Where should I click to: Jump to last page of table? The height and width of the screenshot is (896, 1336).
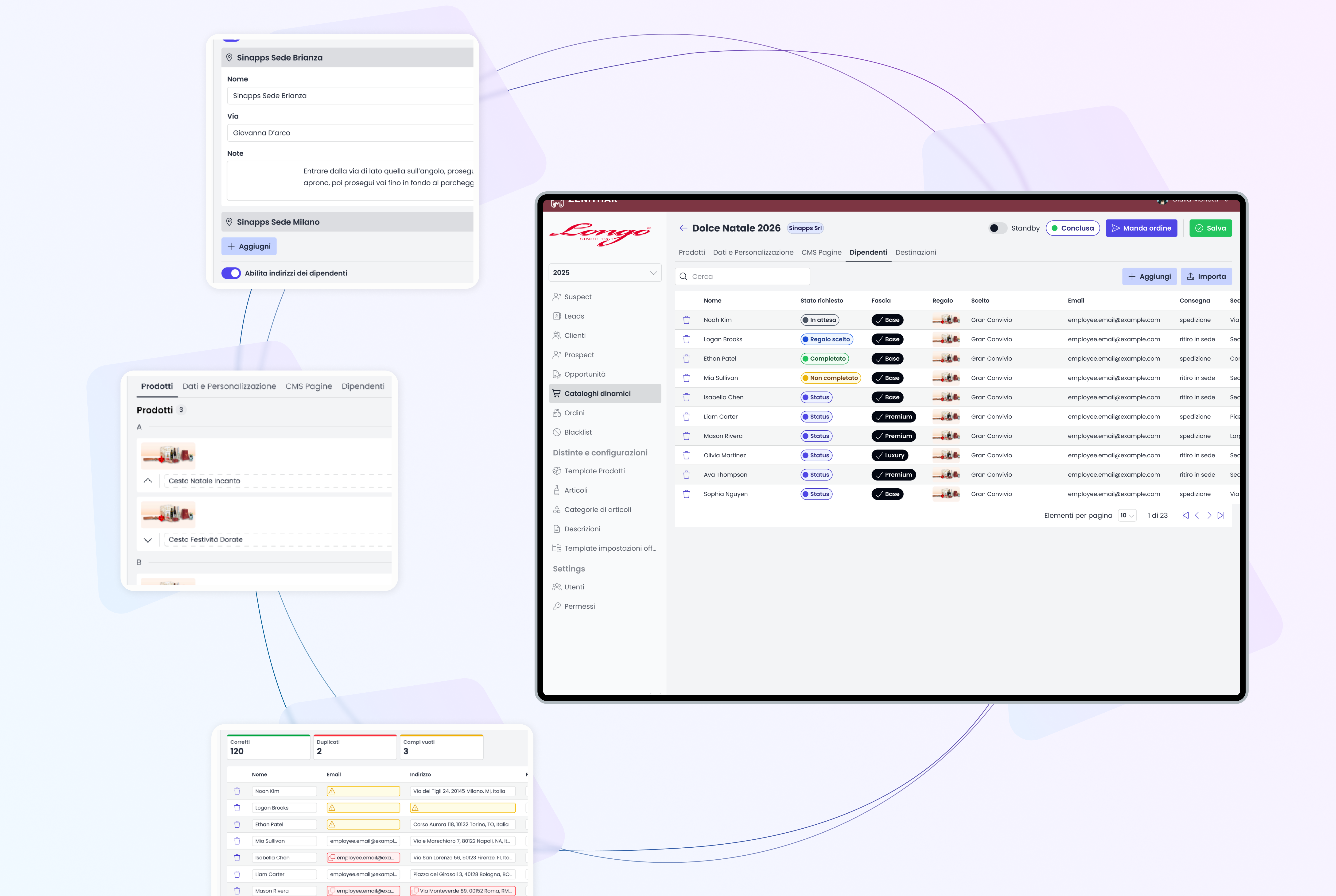1220,515
